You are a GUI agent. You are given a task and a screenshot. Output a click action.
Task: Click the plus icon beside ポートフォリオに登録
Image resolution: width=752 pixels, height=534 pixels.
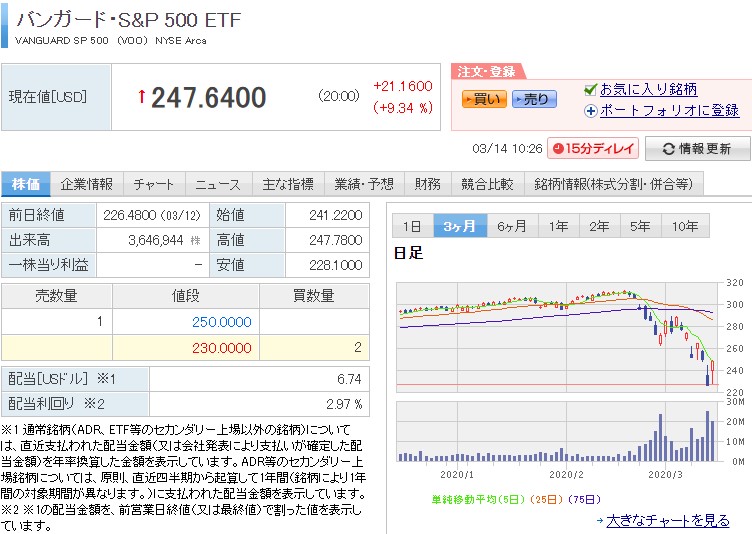click(590, 111)
